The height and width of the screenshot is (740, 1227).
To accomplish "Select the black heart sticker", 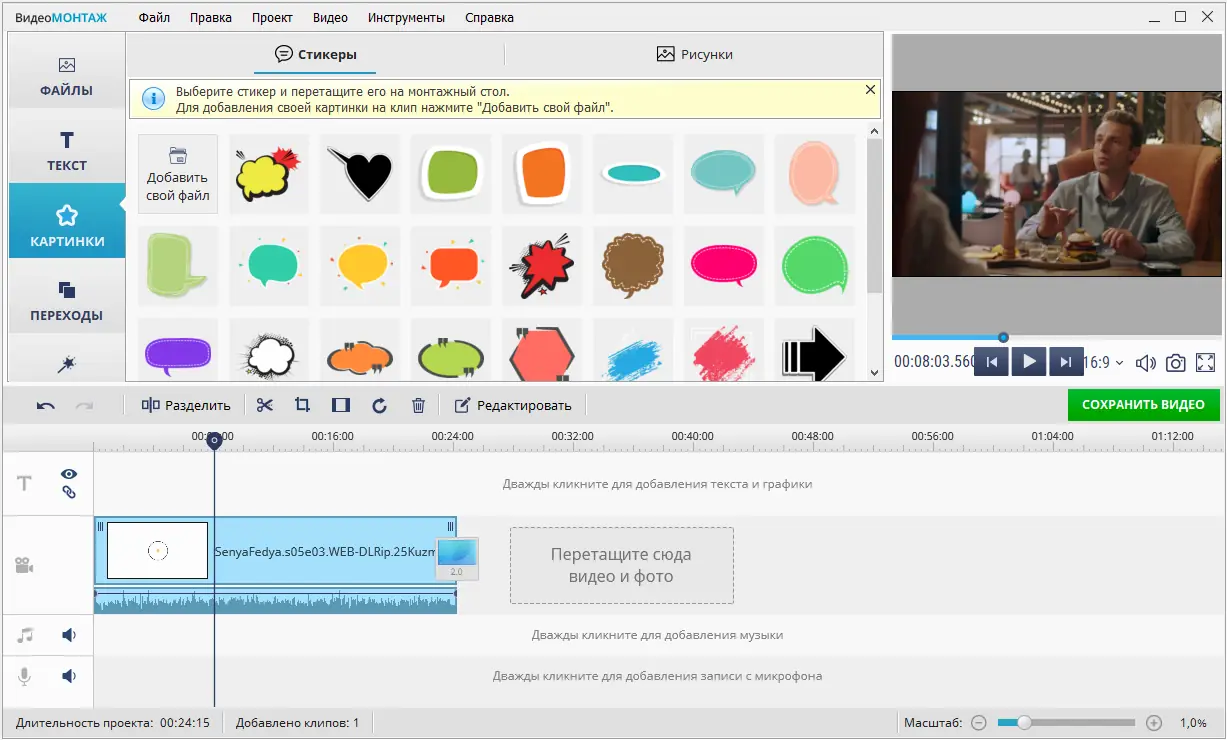I will 360,174.
